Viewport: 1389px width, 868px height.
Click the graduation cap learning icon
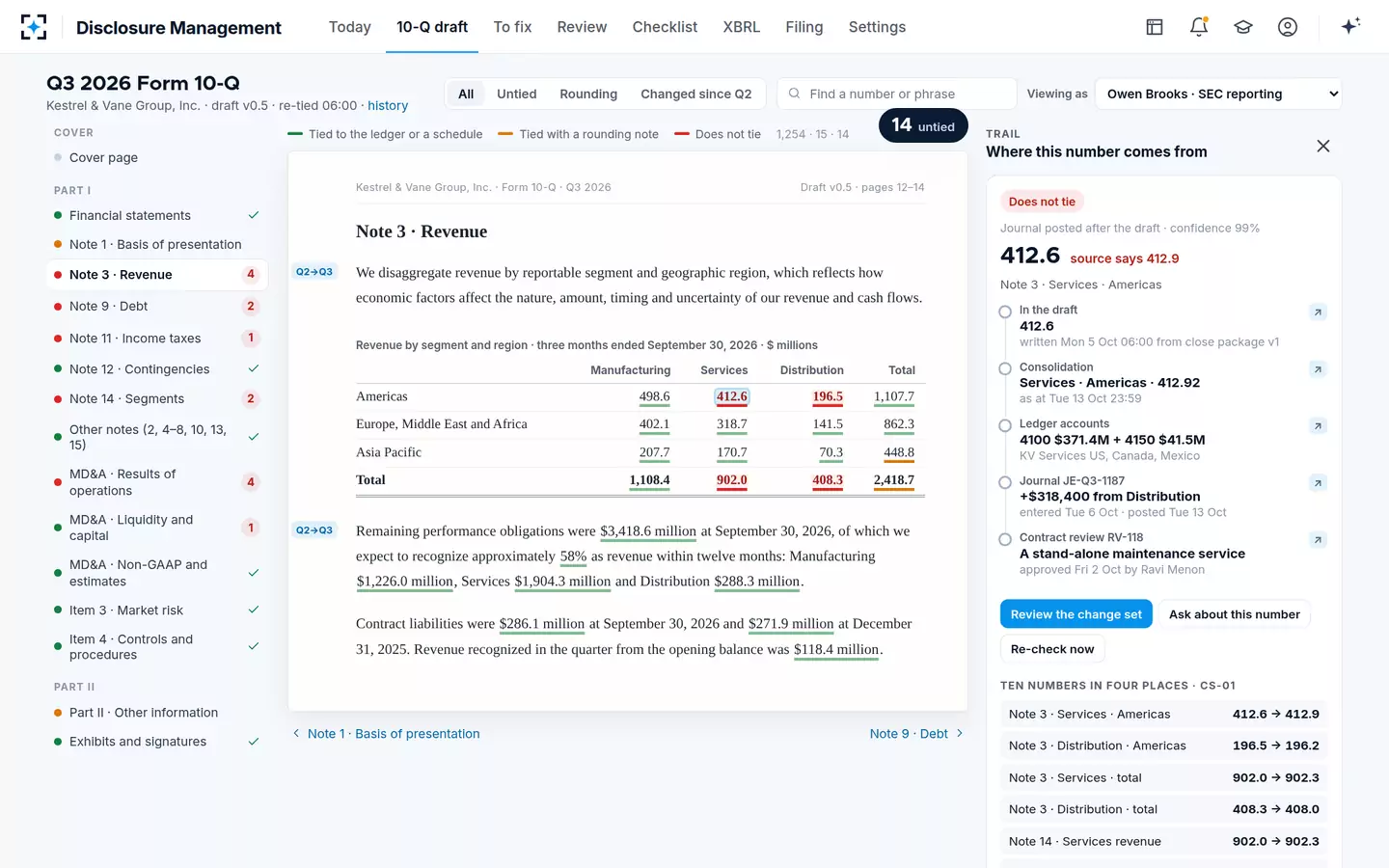[1243, 27]
